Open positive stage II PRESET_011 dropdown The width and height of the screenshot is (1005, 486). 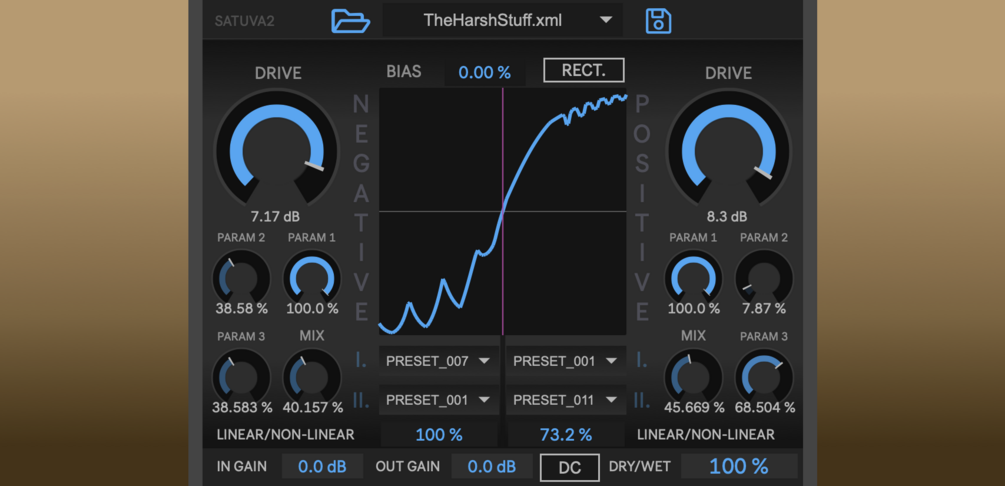point(566,400)
